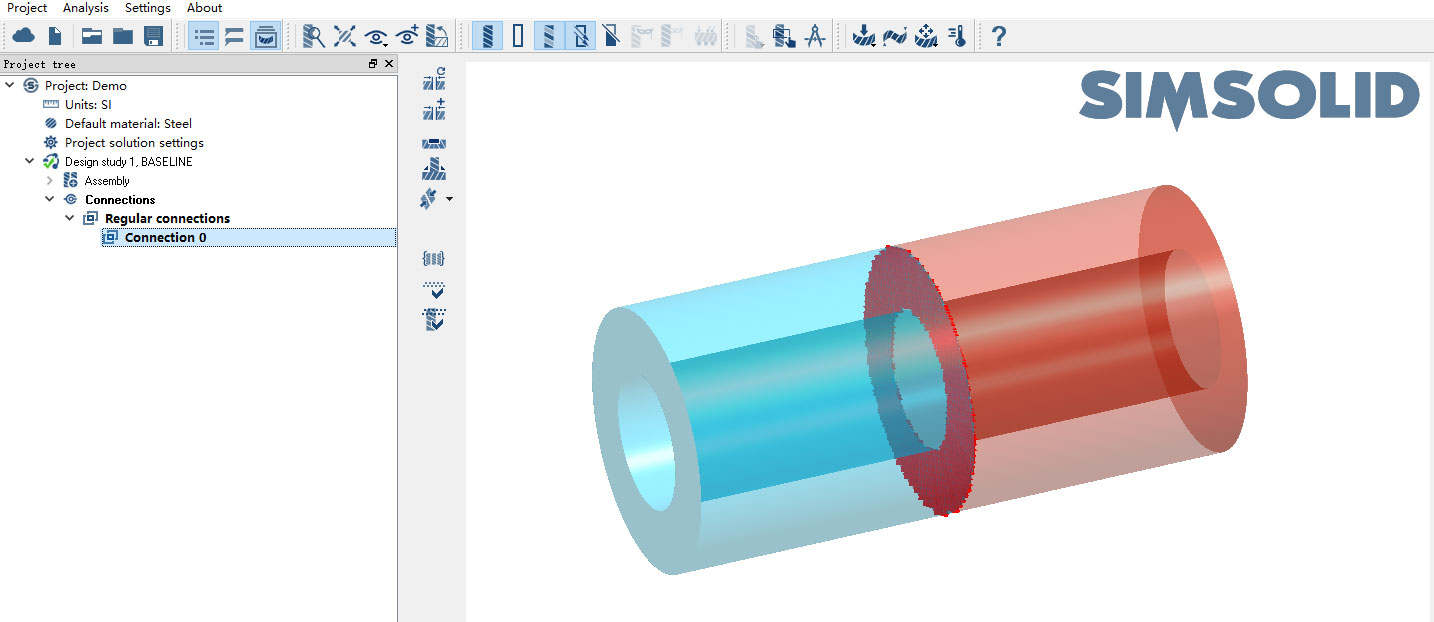The height and width of the screenshot is (622, 1434).
Task: Toggle the hollow rectangle display mode button
Action: [518, 37]
